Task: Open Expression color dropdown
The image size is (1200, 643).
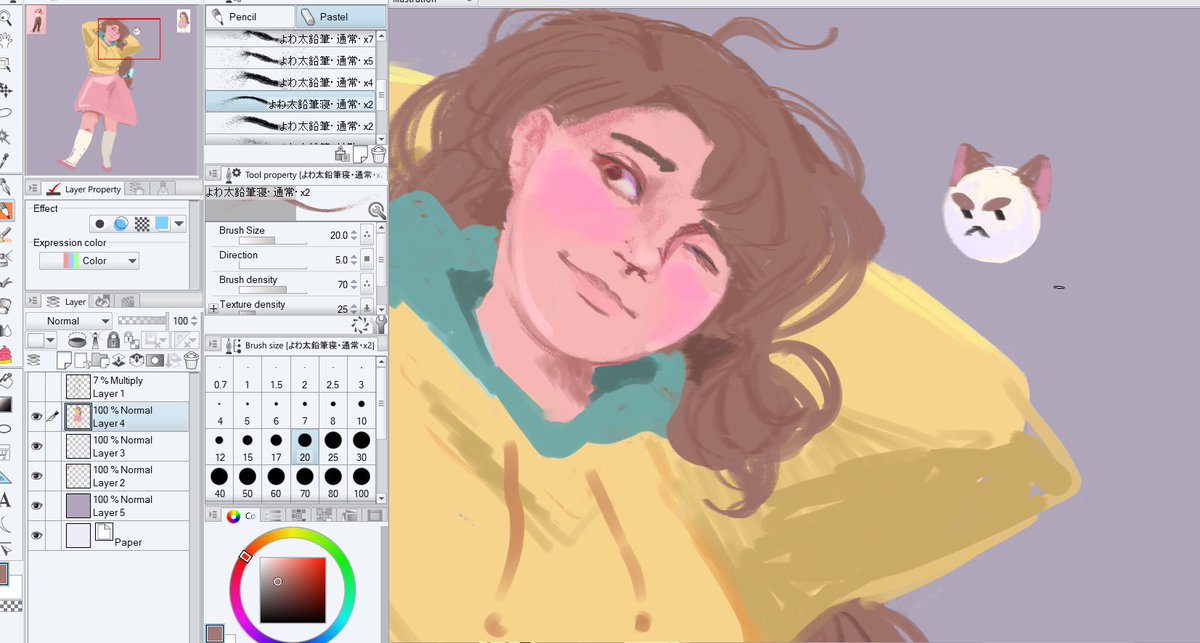Action: [x=89, y=261]
